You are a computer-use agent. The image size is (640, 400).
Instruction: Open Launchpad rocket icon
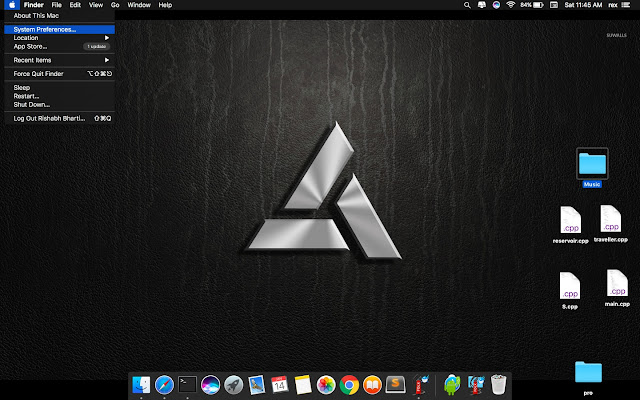point(233,384)
